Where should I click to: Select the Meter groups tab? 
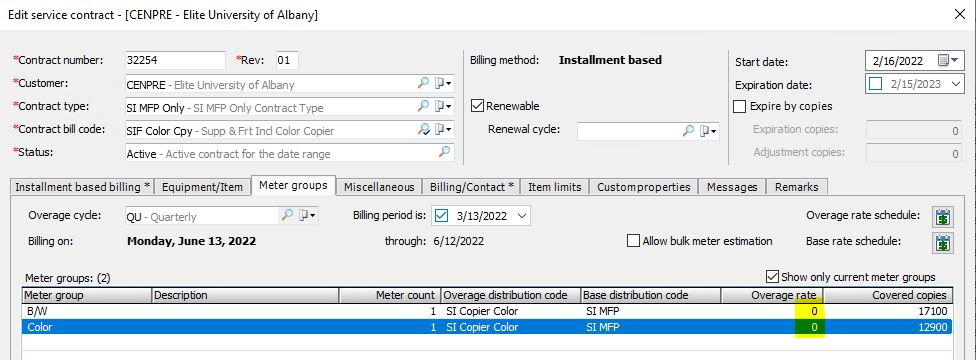[x=293, y=185]
